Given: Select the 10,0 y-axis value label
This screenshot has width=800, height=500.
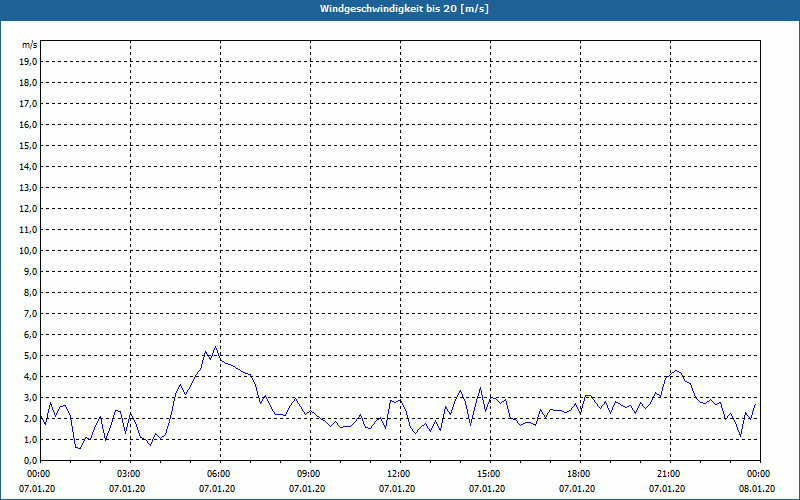Looking at the screenshot, I should coord(29,250).
